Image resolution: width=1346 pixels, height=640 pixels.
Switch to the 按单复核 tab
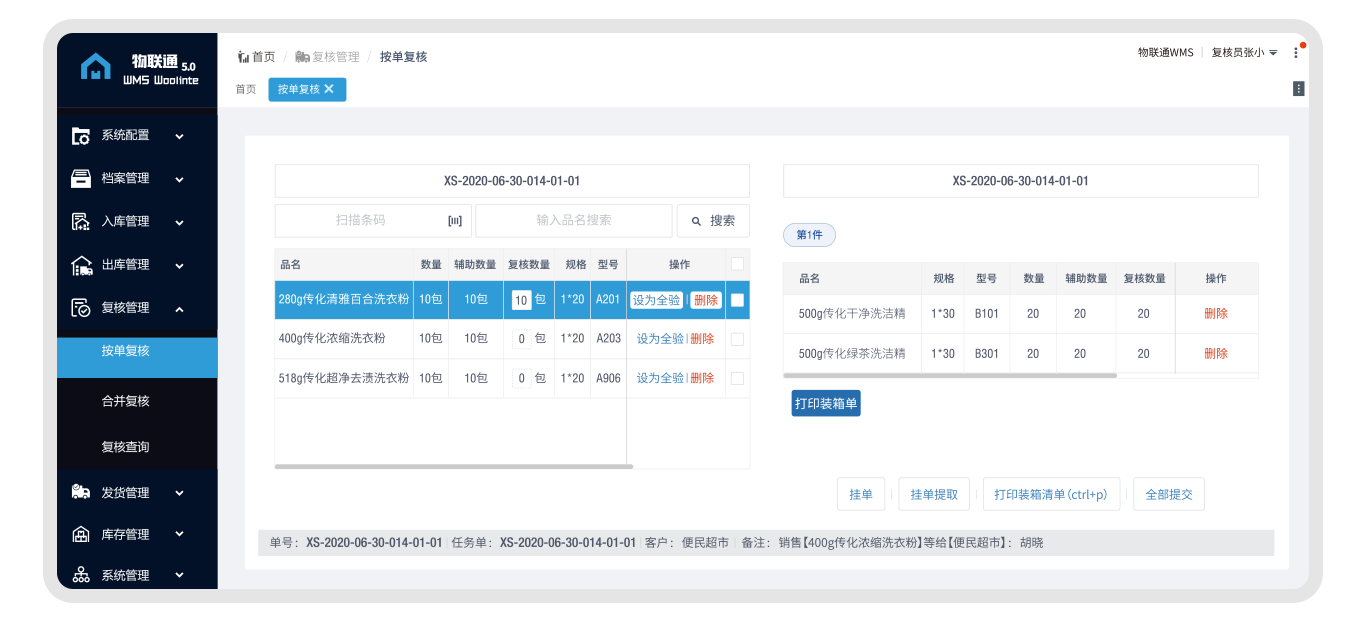[300, 89]
